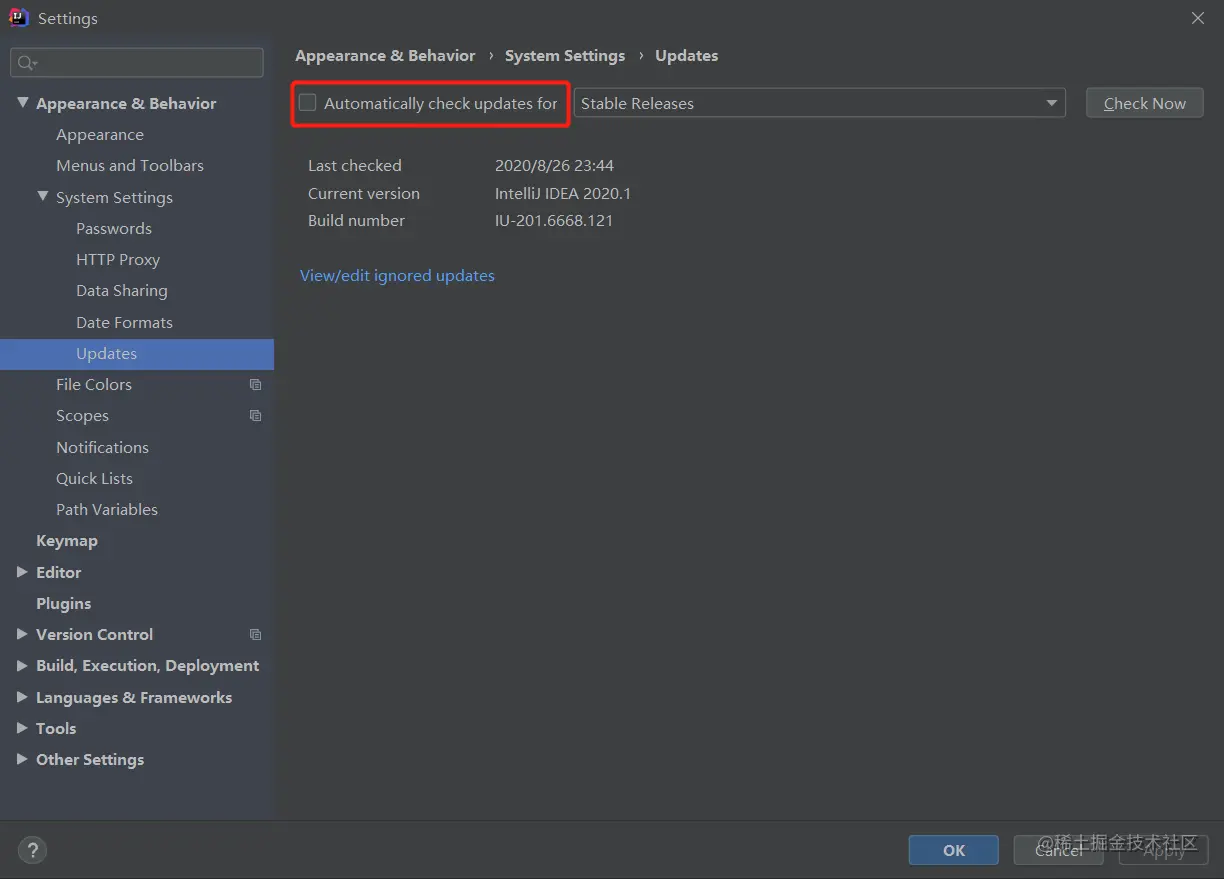Click the project-level icon beside Scopes
This screenshot has height=879, width=1224.
click(x=255, y=416)
